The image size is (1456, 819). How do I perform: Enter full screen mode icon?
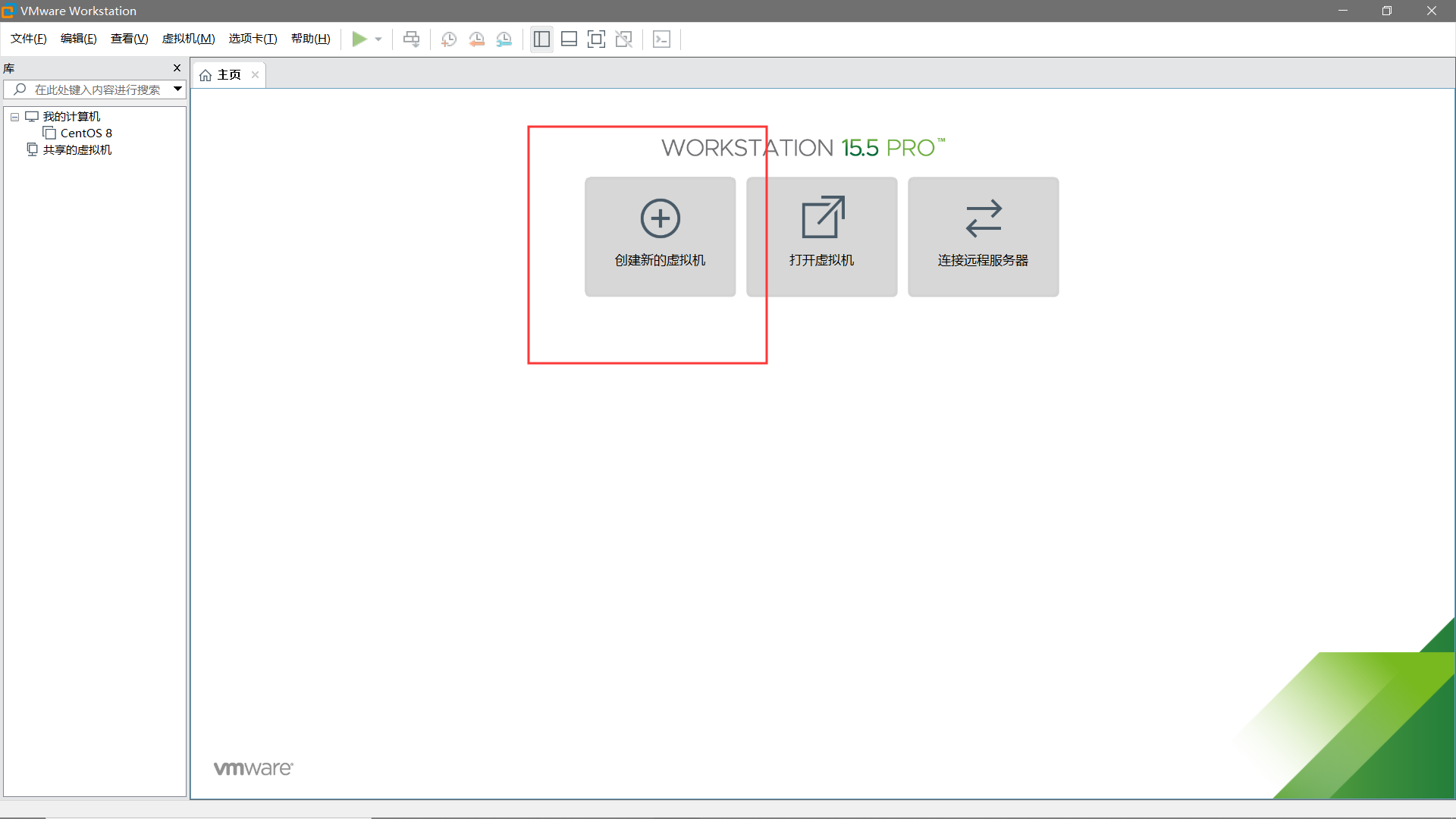tap(596, 39)
